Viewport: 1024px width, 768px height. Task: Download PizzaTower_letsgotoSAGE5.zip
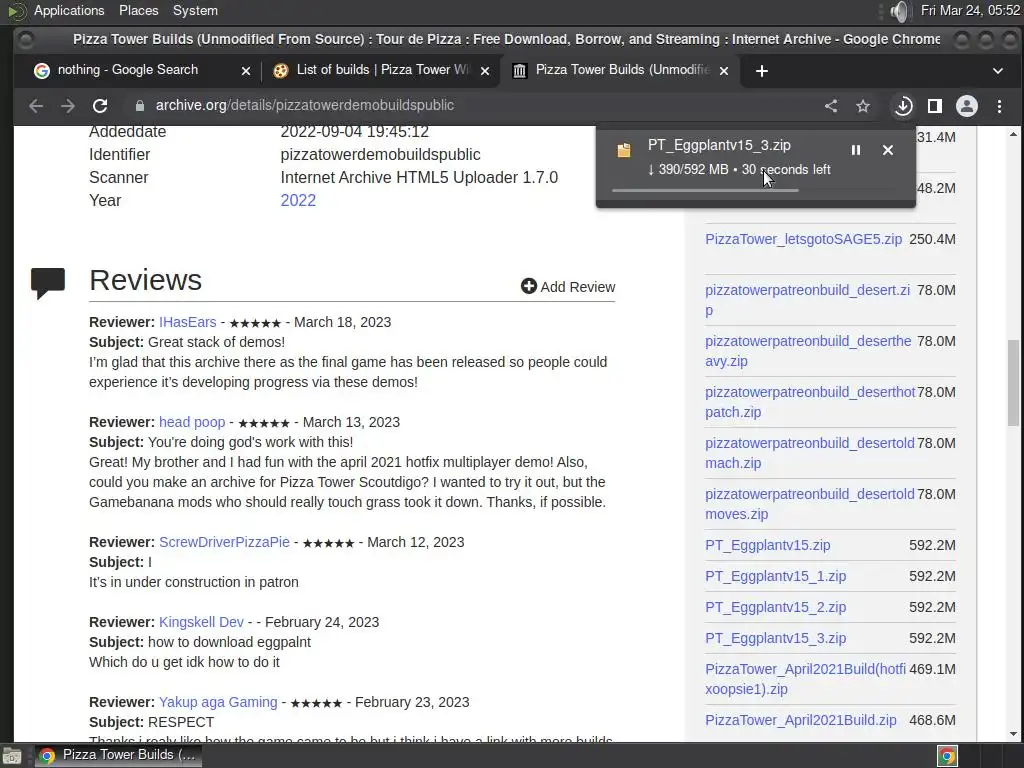click(803, 239)
